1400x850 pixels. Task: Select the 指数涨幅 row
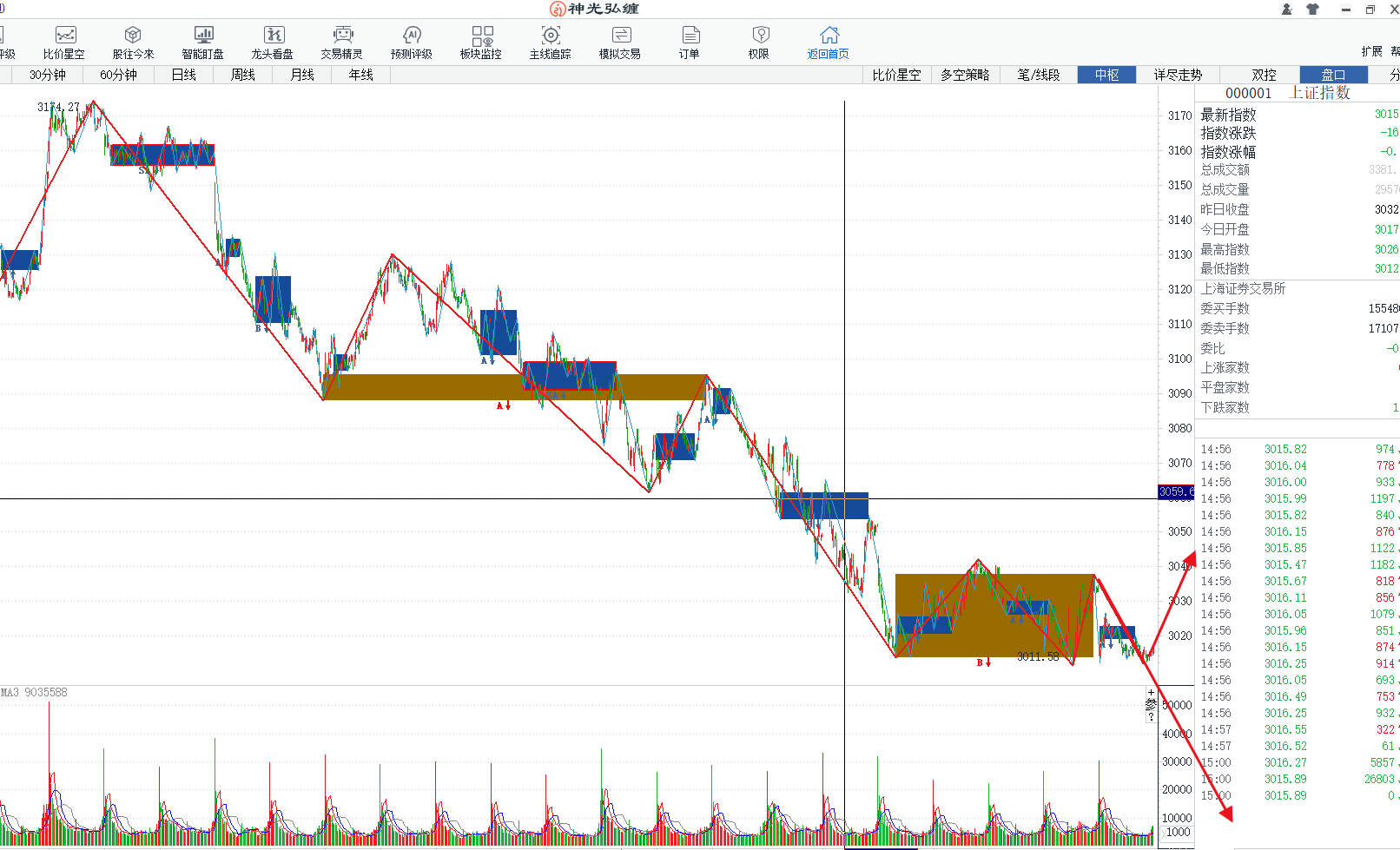(1298, 152)
